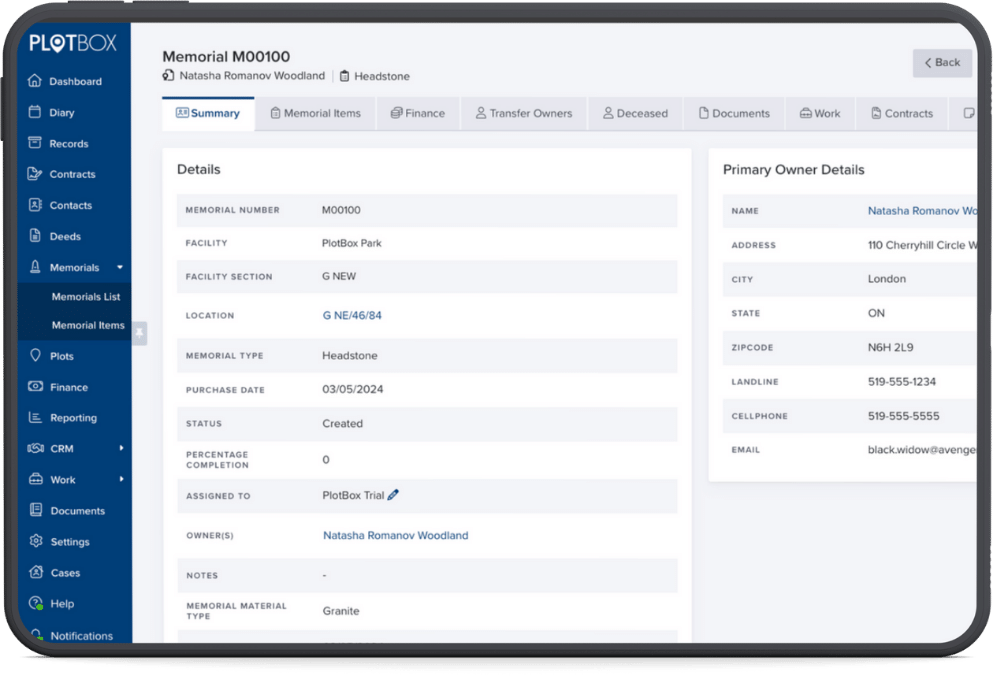Click the Back button
The height and width of the screenshot is (678, 993).
pos(941,62)
